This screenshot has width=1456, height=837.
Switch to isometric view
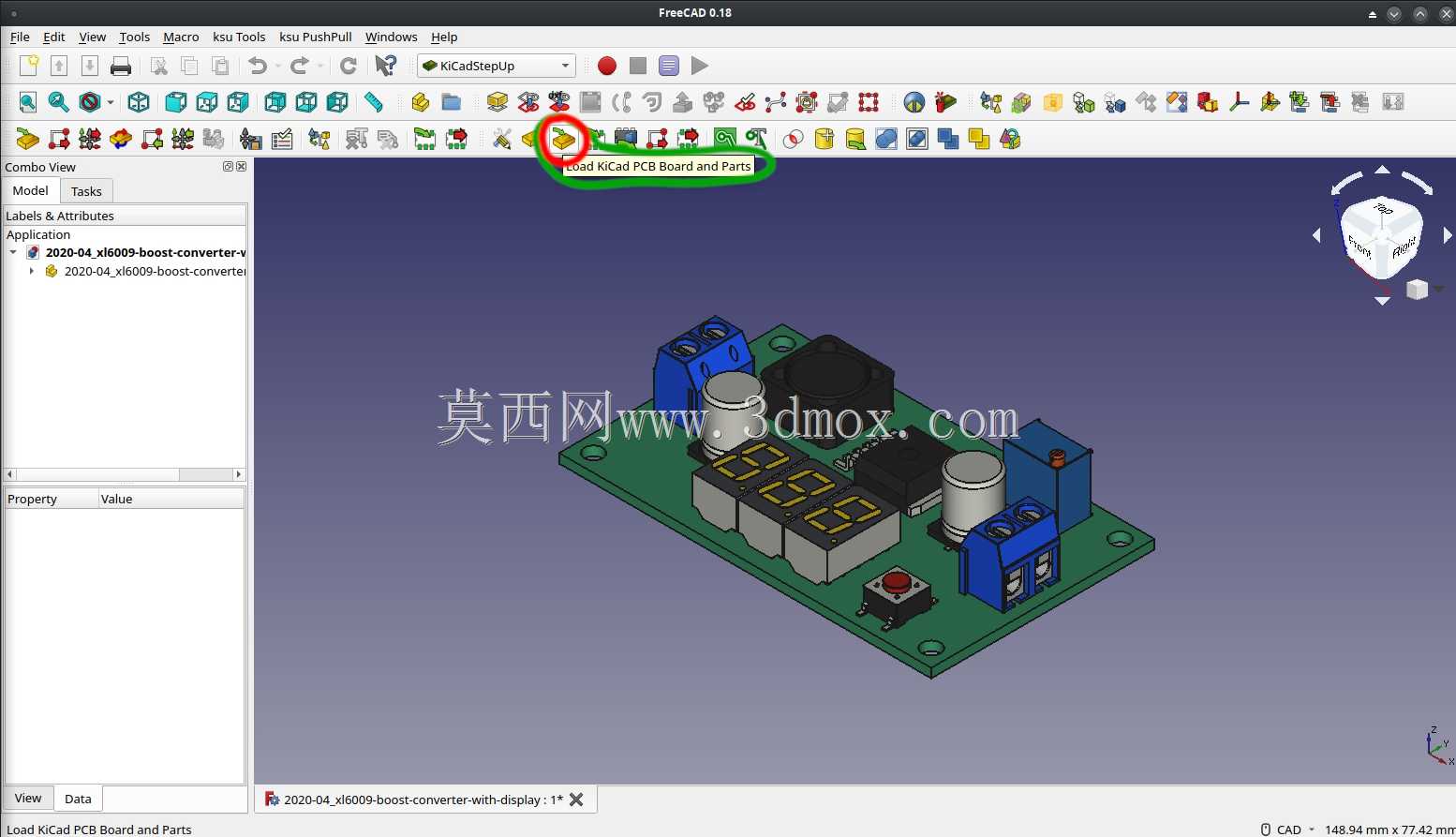[x=139, y=102]
